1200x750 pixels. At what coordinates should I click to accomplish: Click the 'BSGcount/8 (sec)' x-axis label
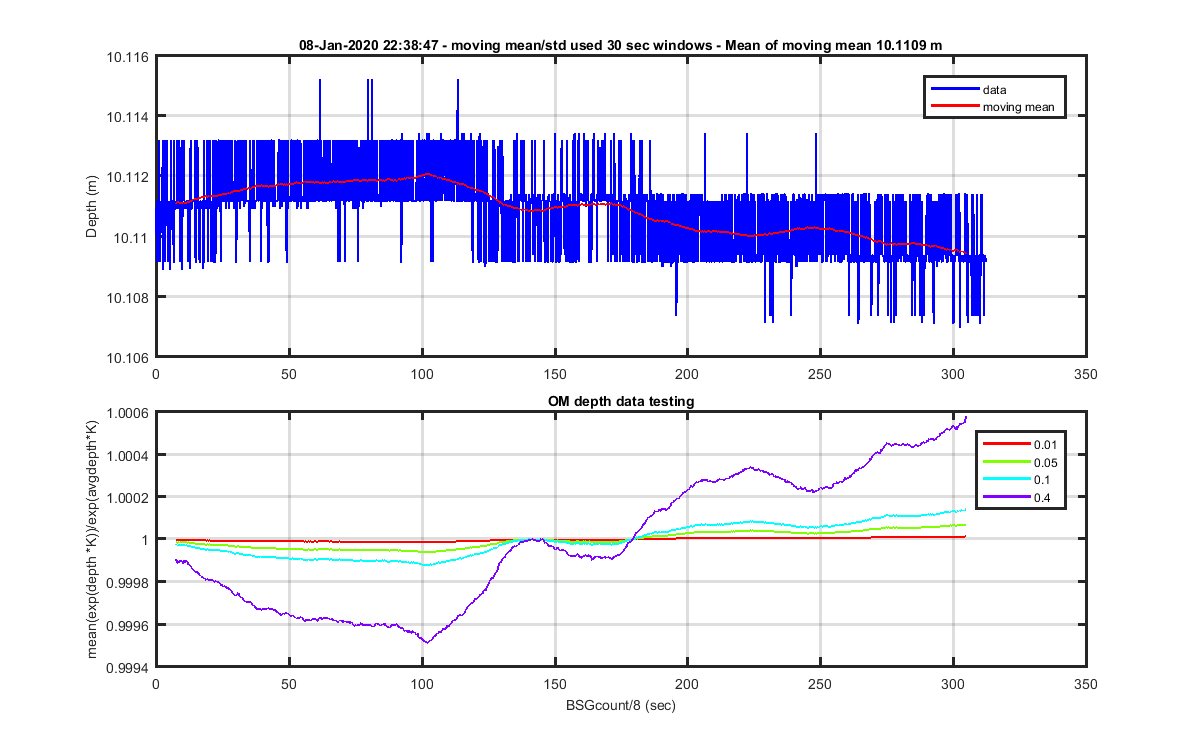621,704
